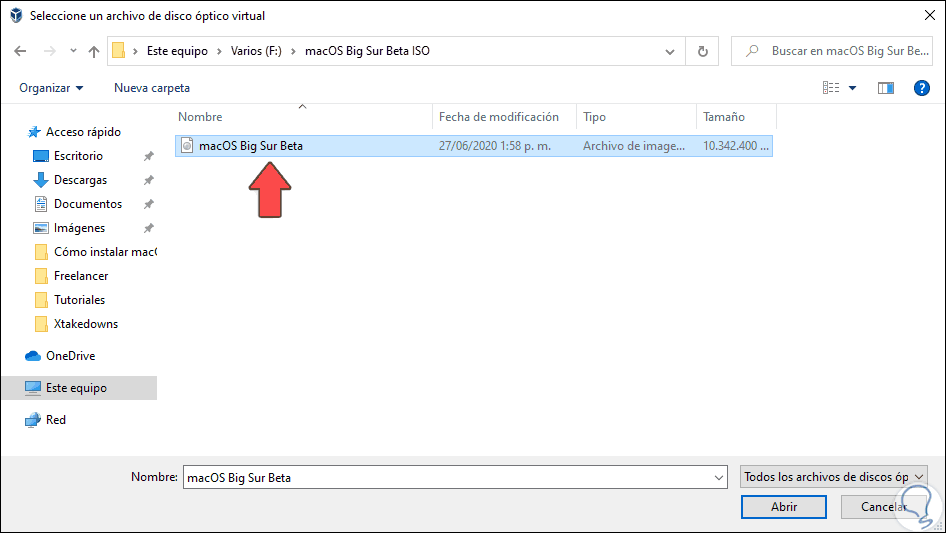The height and width of the screenshot is (533, 946).
Task: Open the Help question mark icon
Action: click(922, 88)
